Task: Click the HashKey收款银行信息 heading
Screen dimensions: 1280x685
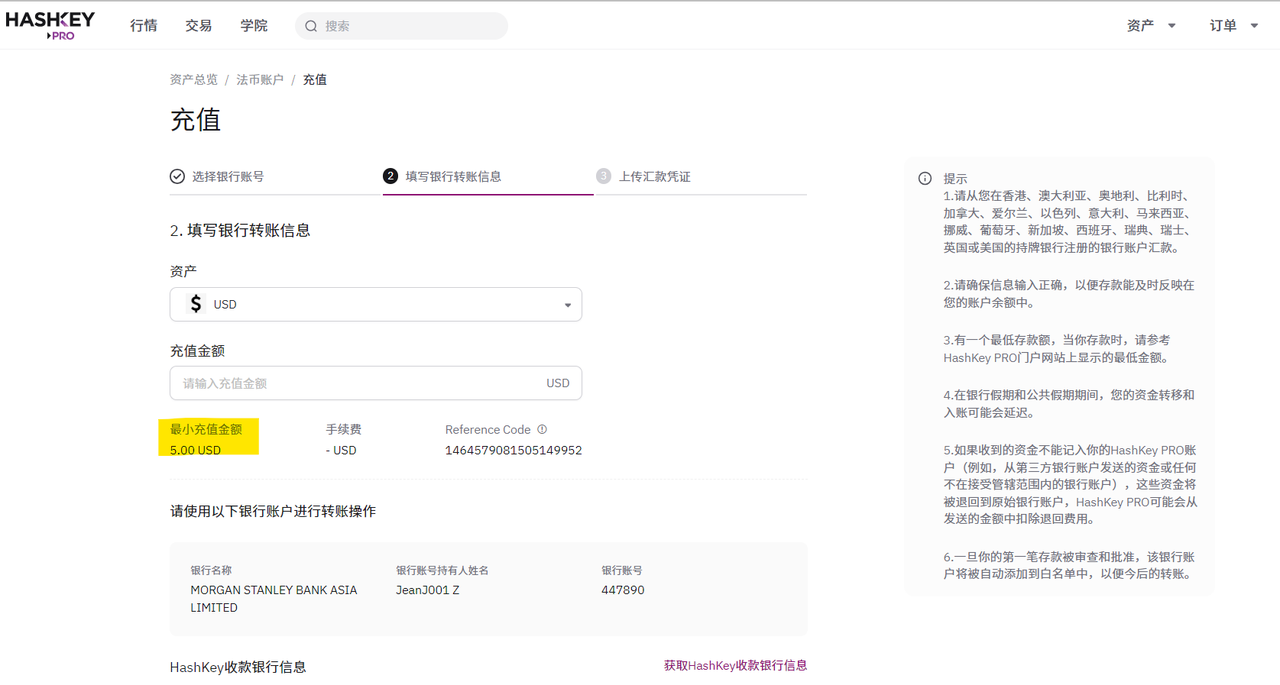Action: tap(238, 667)
